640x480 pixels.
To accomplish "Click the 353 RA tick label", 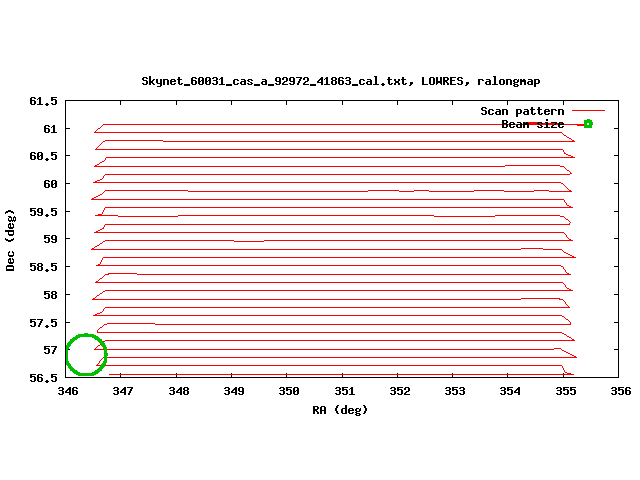I will click(x=455, y=391).
